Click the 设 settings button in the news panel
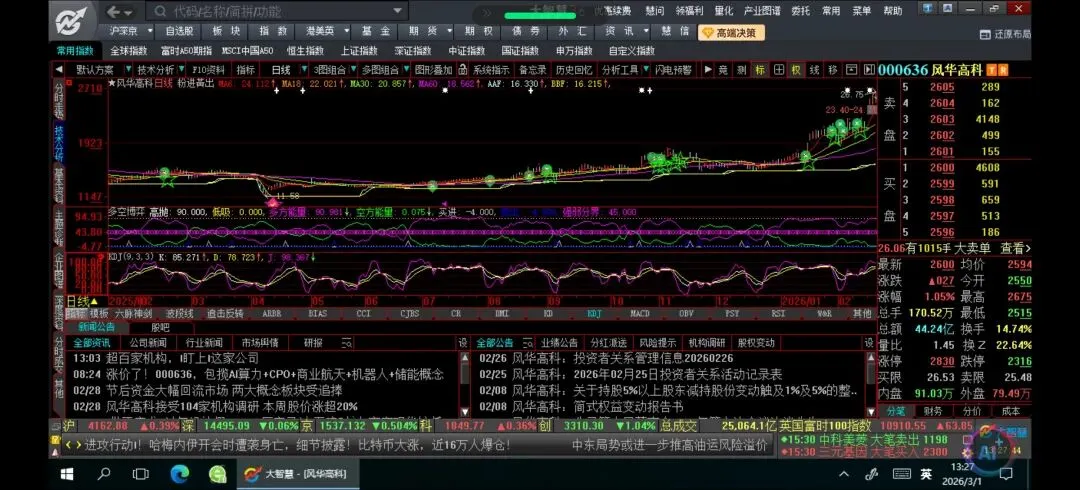The image size is (1080, 490). coord(463,343)
